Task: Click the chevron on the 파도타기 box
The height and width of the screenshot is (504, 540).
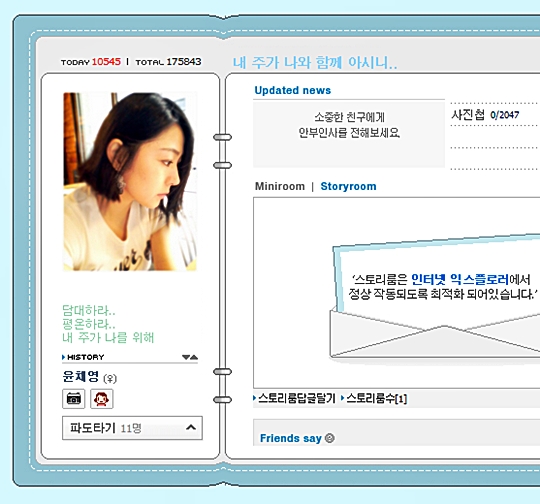Action: pos(191,428)
